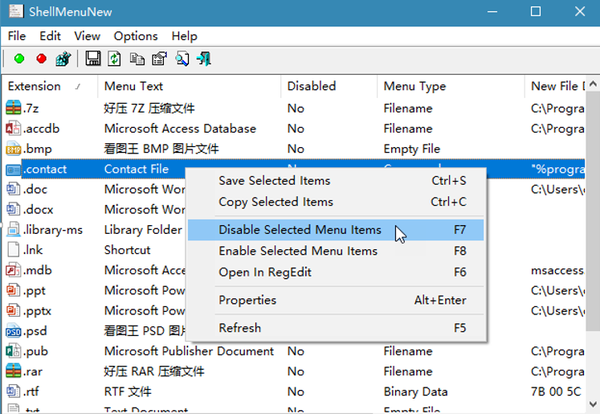Click the Exit door toolbar icon
600x414 pixels.
(x=203, y=59)
